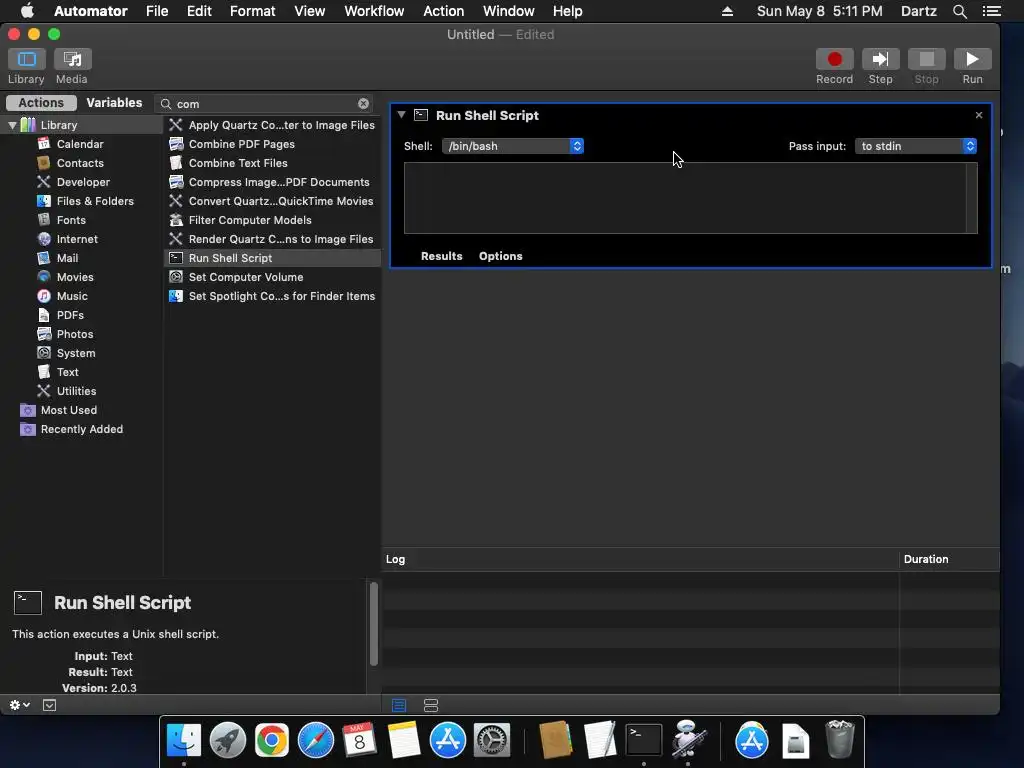This screenshot has width=1024, height=768.
Task: Select Developer category
Action: coord(83,182)
